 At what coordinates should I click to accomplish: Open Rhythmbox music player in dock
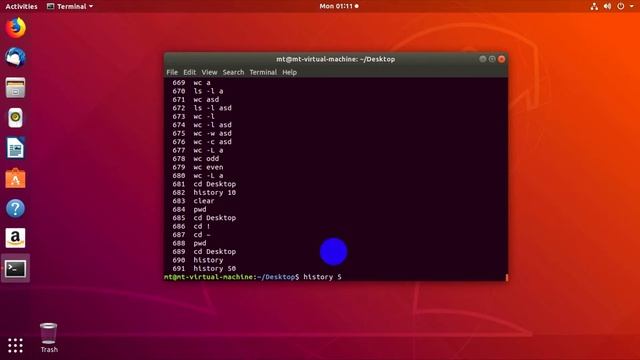(16, 118)
